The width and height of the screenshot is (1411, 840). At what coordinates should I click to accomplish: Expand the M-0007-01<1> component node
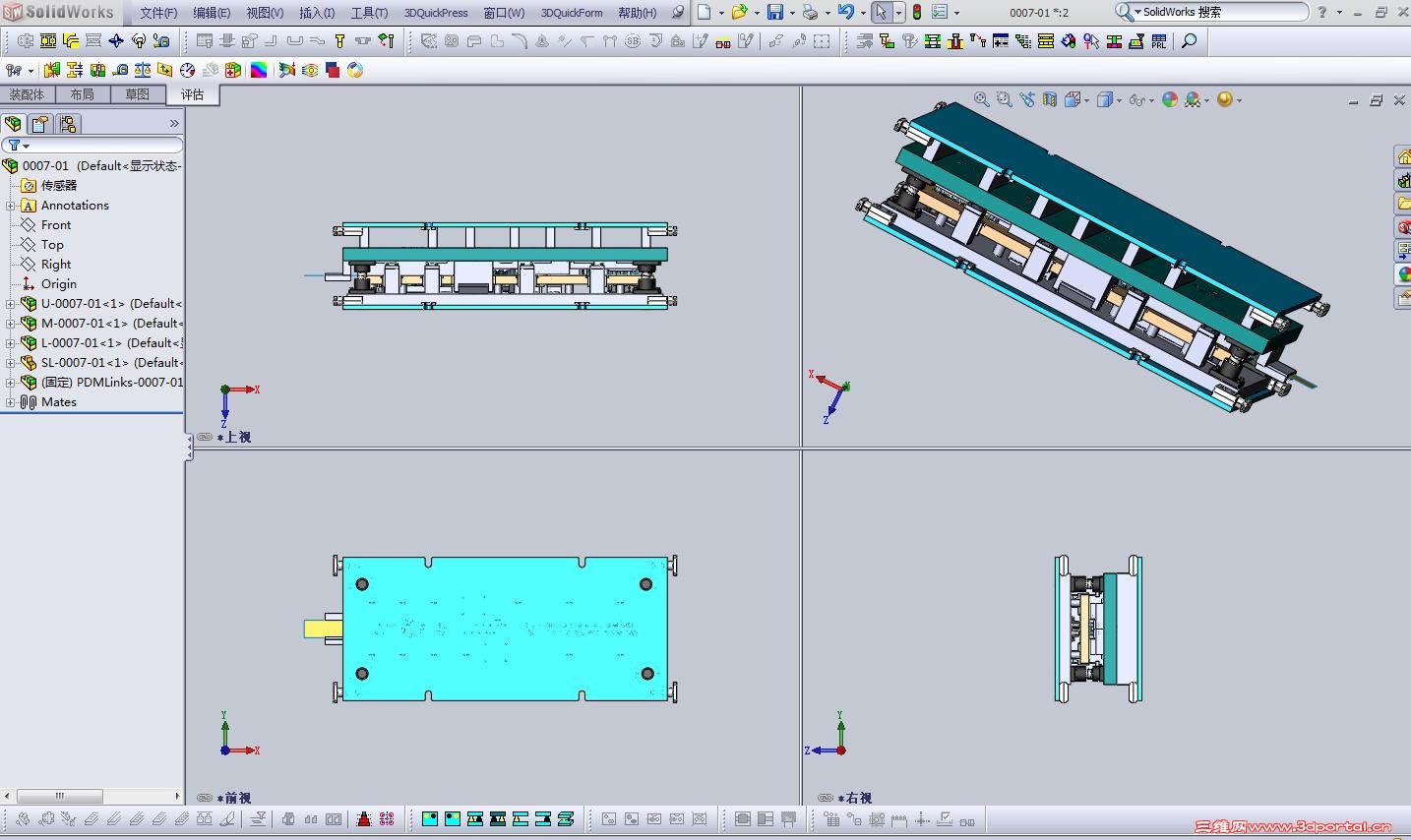pos(11,324)
